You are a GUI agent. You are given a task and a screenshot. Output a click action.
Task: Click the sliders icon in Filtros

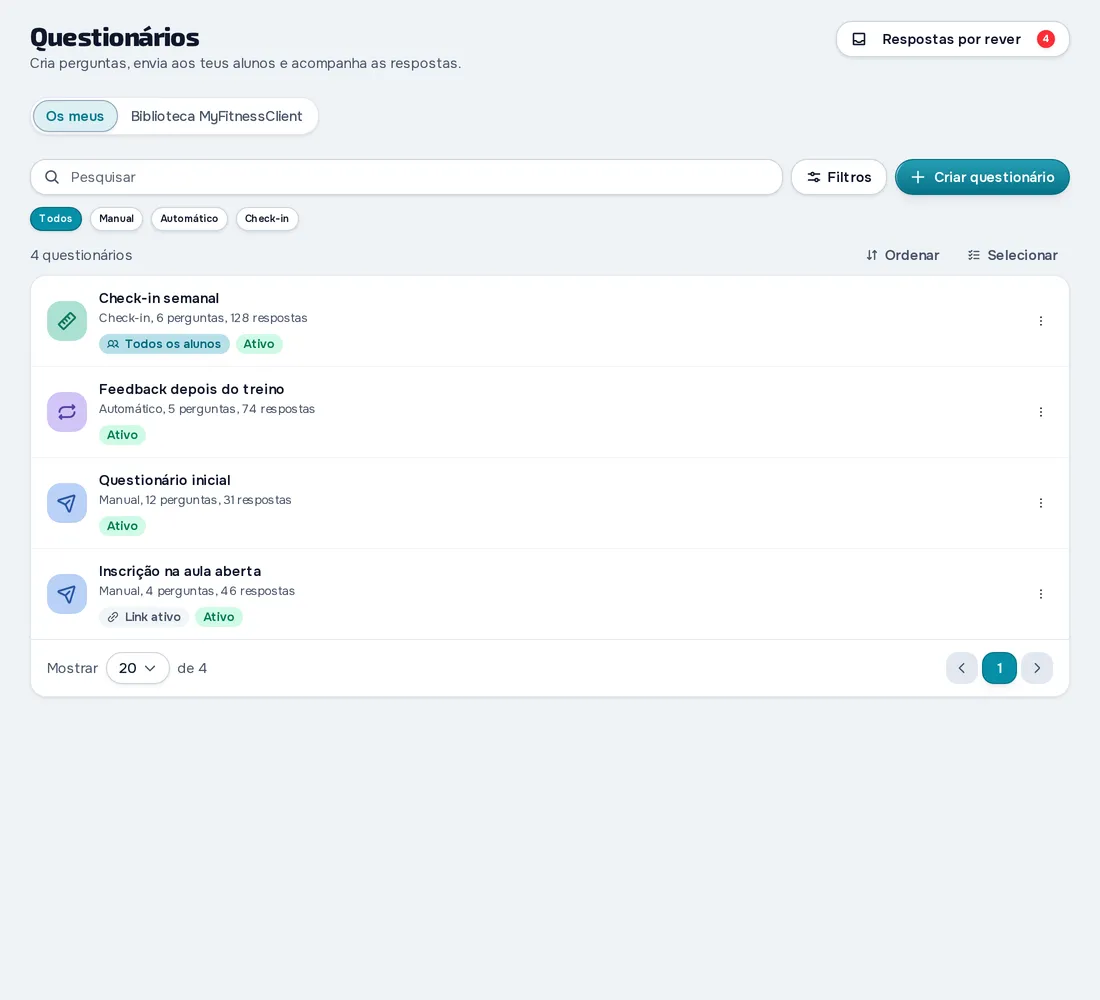[x=814, y=177]
